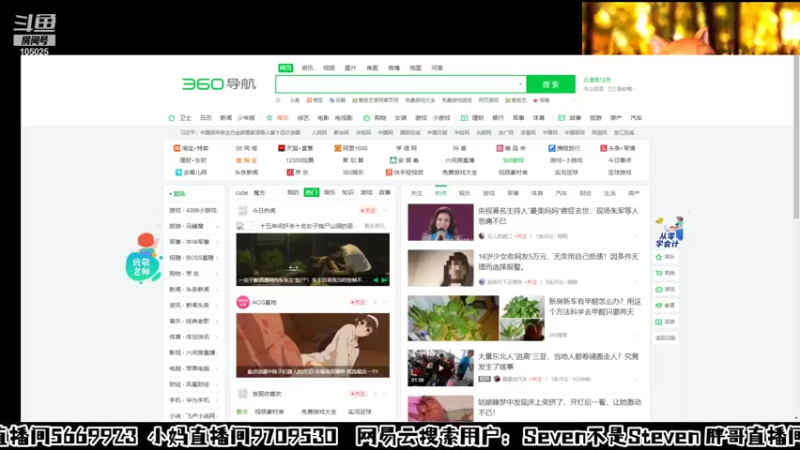Open the 央视著名主持人 article headline
The width and height of the screenshot is (800, 450).
558,216
